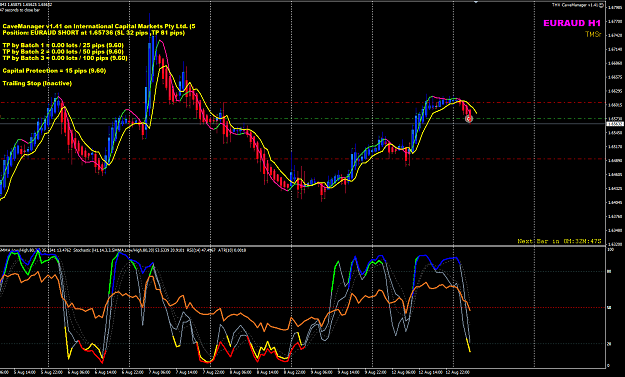Click the 'Position: EURAUD SHORT at 1.65736' line
625x377 pixels.
coord(94,33)
